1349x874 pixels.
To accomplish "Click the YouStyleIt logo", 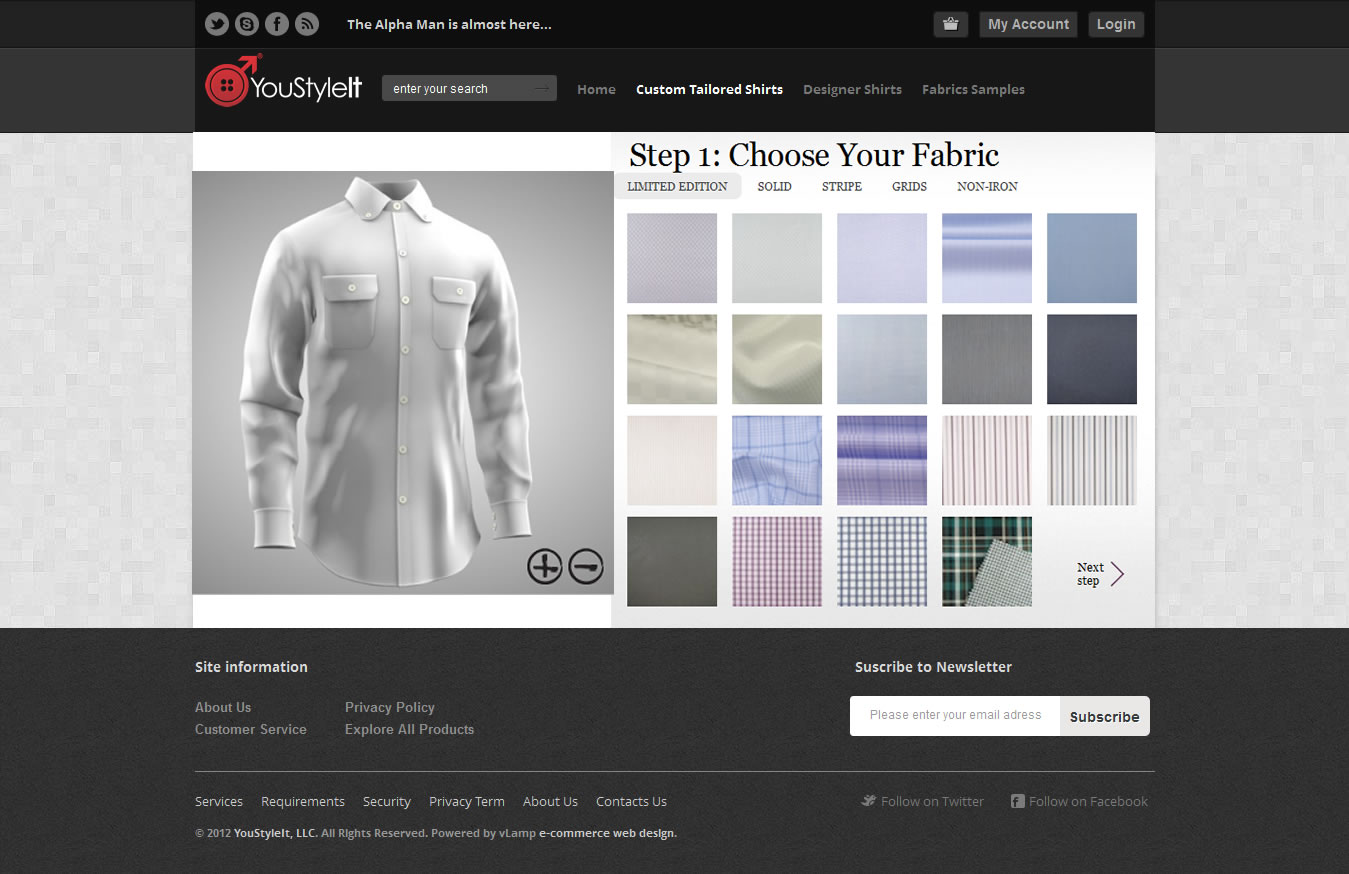I will click(x=283, y=85).
